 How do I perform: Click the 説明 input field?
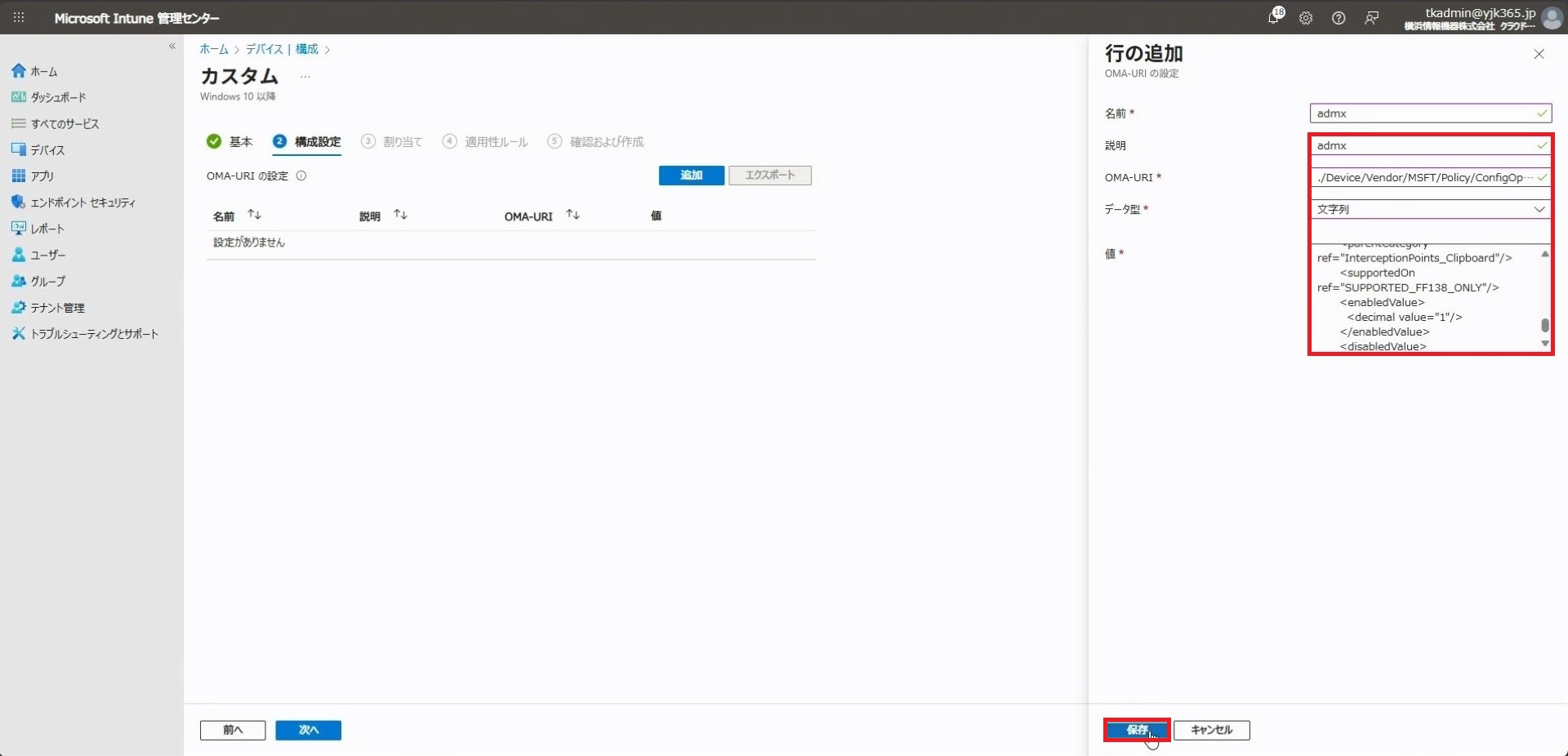tap(1425, 145)
